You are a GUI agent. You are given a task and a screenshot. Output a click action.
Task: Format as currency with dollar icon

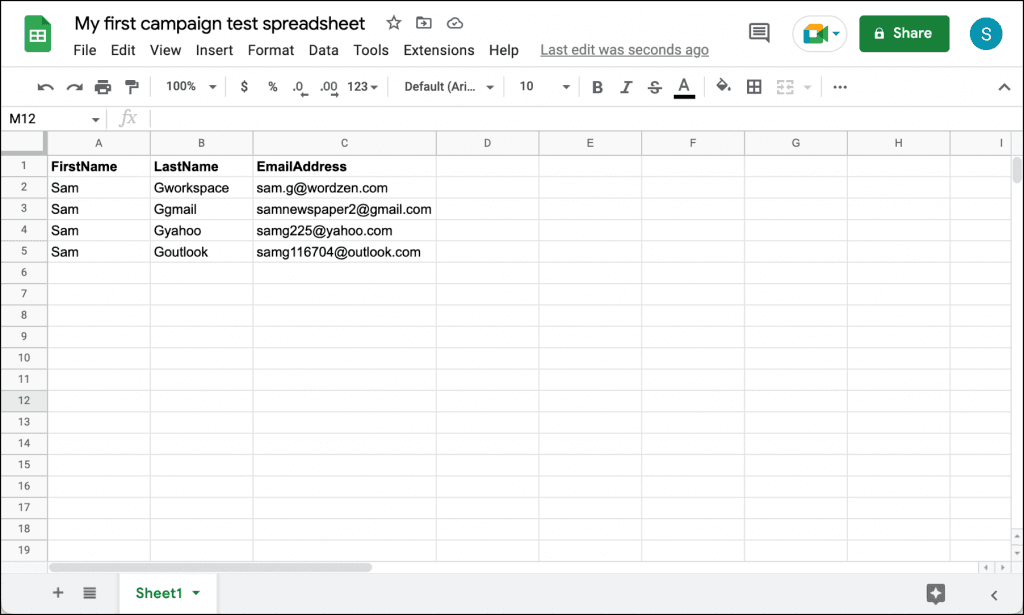[244, 87]
